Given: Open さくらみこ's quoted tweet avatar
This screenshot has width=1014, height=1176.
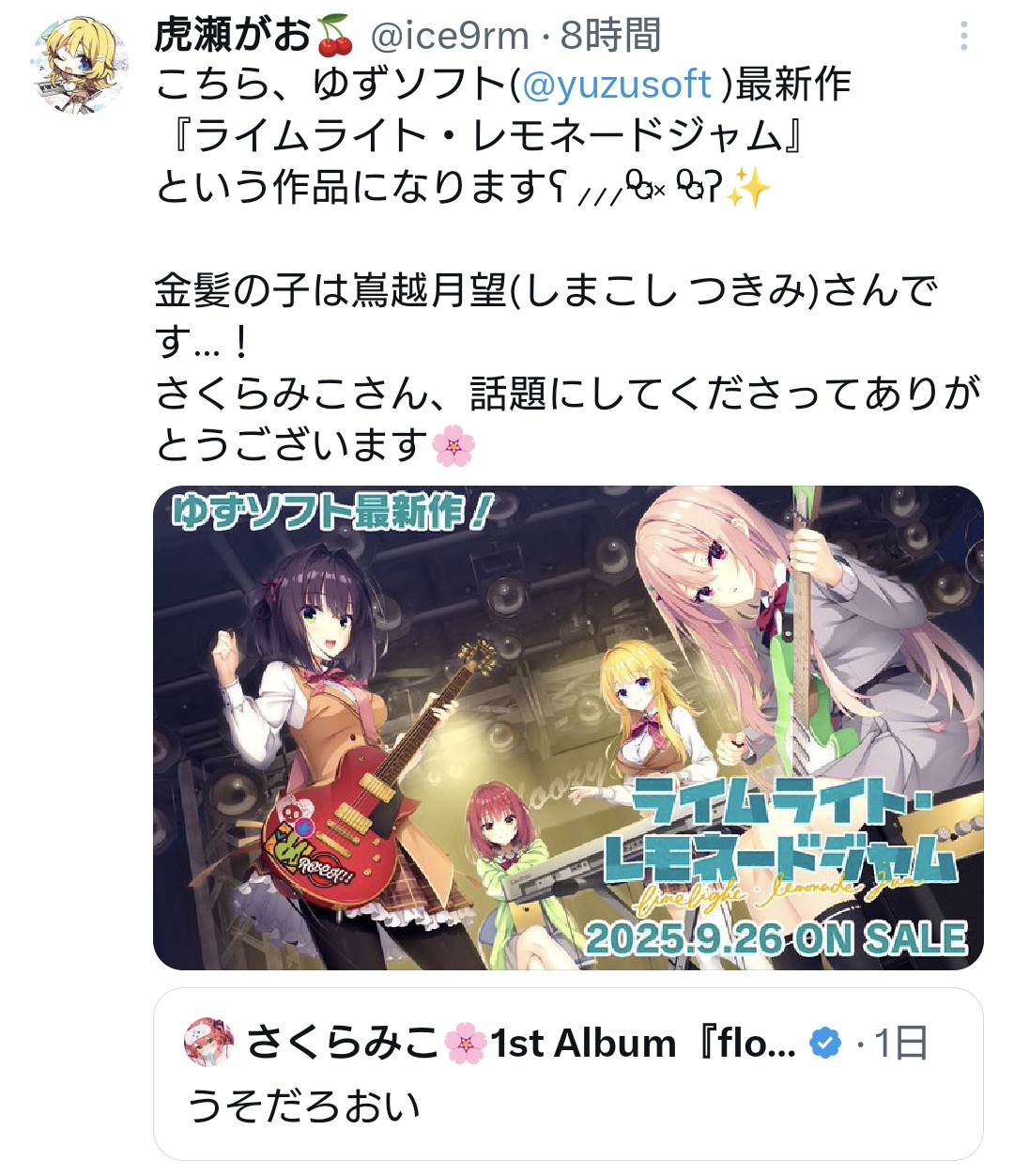Looking at the screenshot, I should tap(209, 1042).
